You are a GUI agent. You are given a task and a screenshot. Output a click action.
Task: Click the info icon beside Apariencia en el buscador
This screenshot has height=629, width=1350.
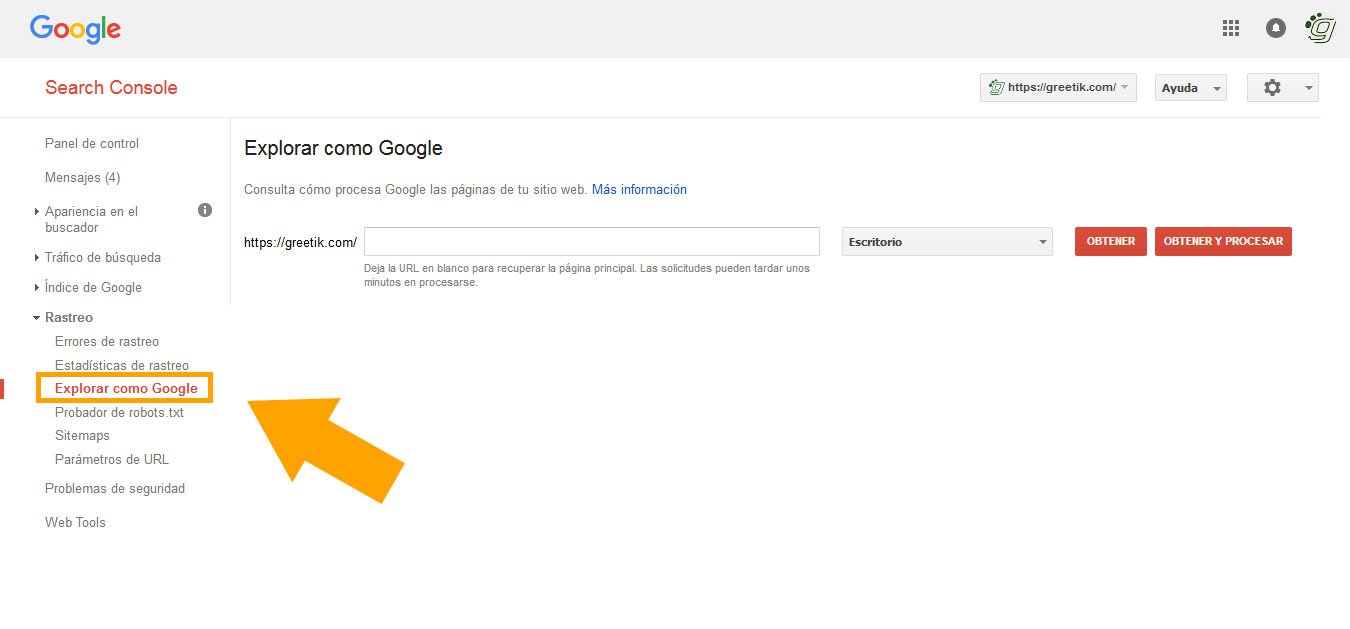(205, 210)
